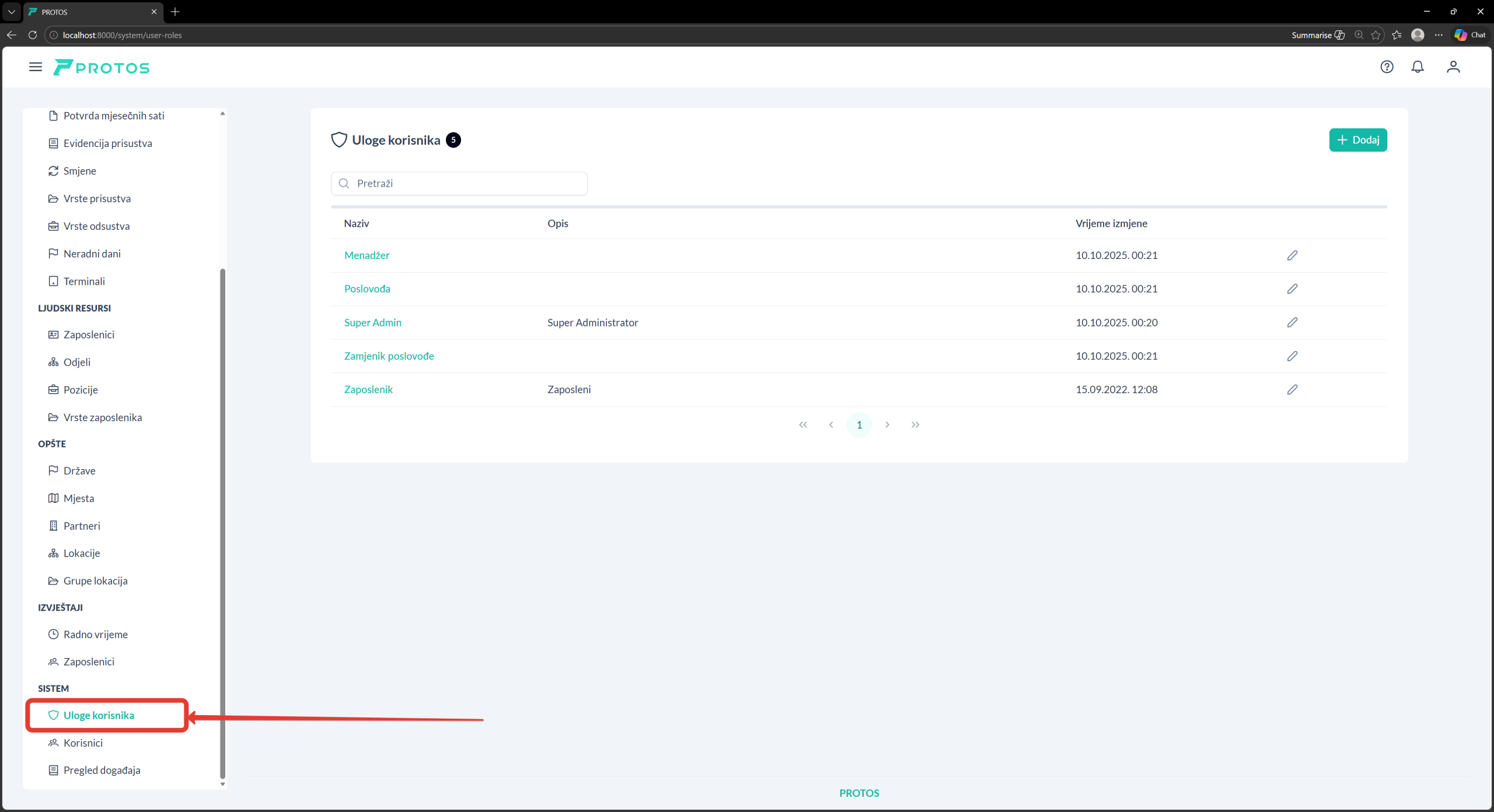The image size is (1494, 812).
Task: Go to next page chevron
Action: pos(887,425)
